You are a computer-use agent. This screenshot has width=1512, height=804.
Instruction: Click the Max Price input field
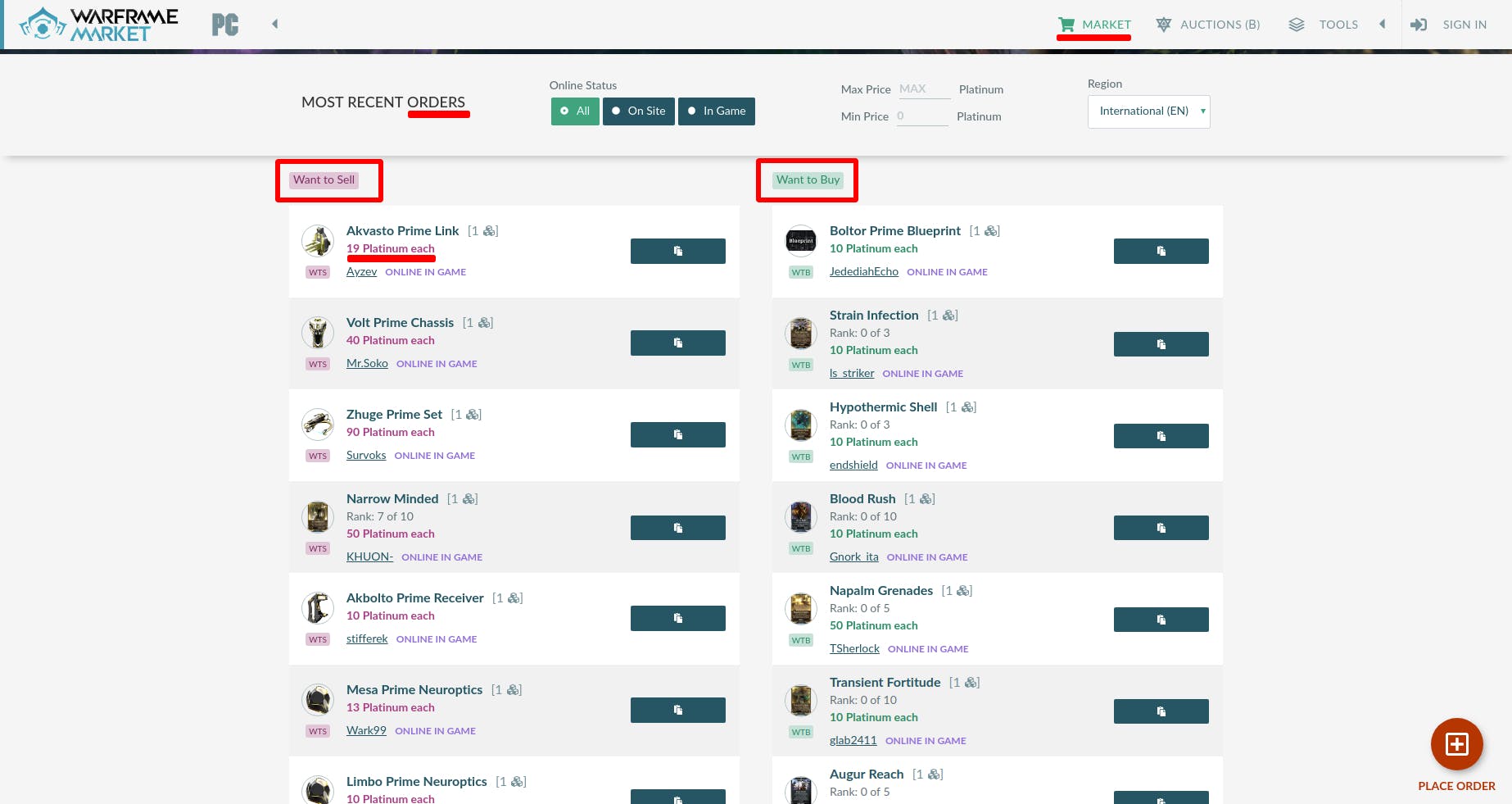coord(924,89)
